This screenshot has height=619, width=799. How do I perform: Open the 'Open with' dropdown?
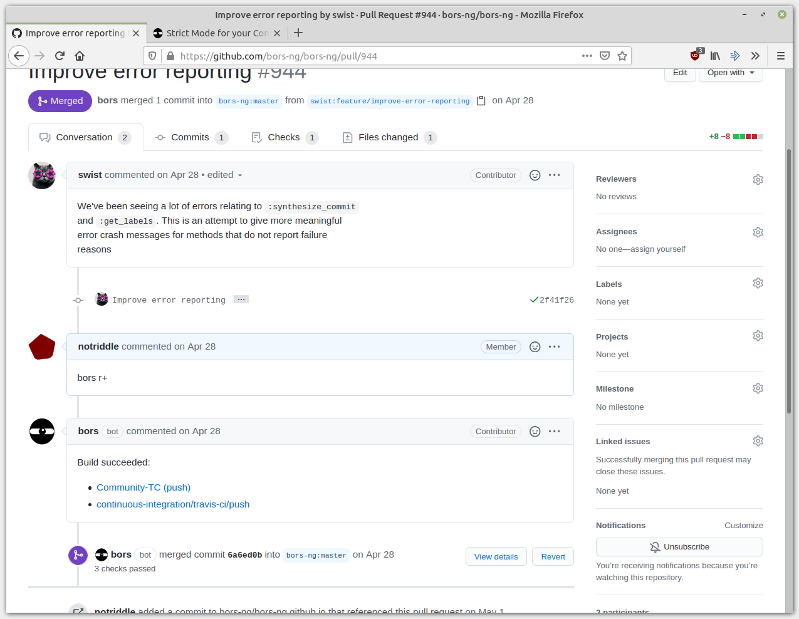pos(730,73)
